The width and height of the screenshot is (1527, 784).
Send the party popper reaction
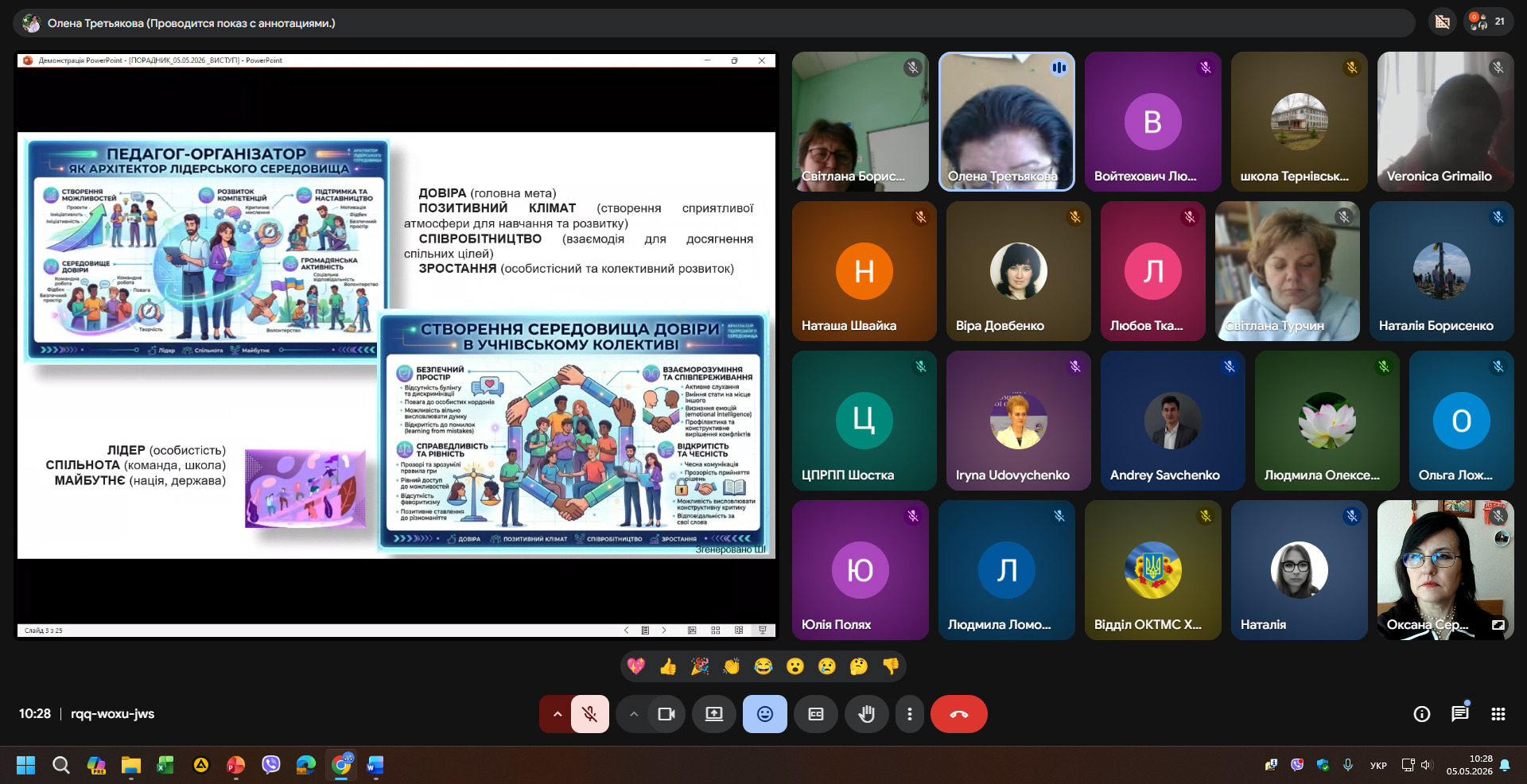click(700, 666)
